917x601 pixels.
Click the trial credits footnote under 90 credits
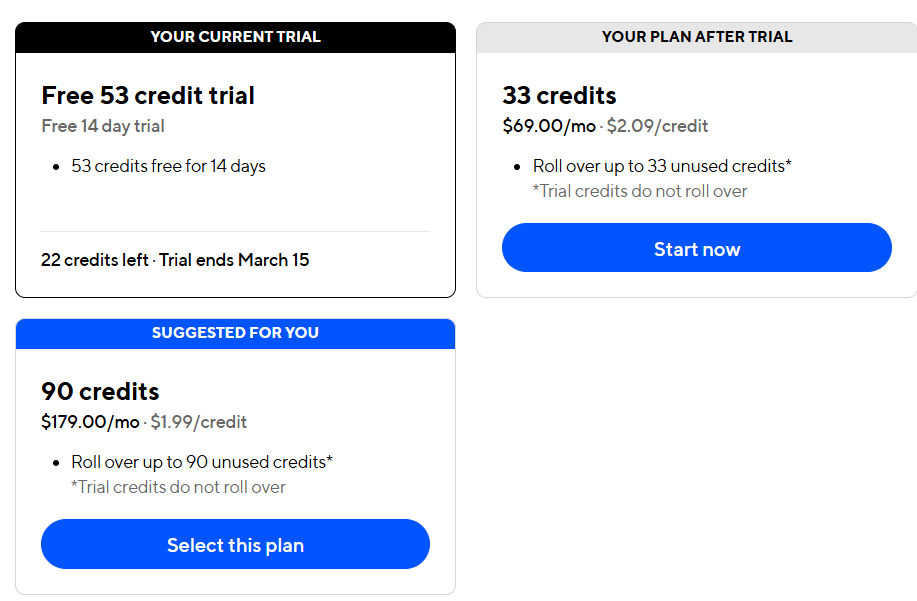point(178,487)
